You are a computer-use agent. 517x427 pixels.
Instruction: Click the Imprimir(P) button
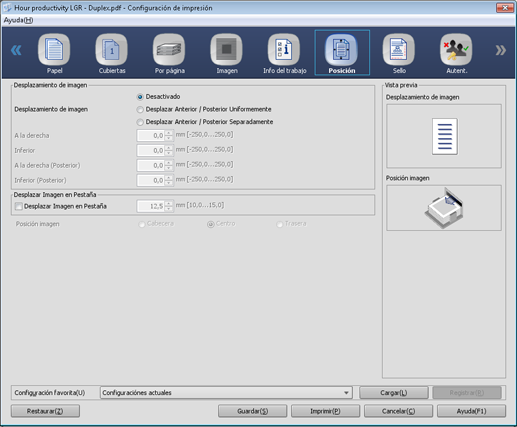pos(325,411)
